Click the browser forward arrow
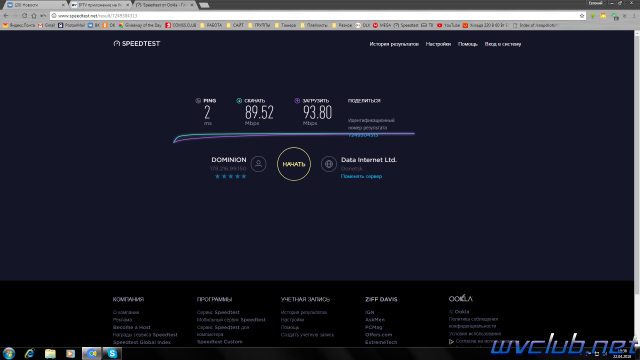Screen dimensions: 640x360 tap(15, 16)
